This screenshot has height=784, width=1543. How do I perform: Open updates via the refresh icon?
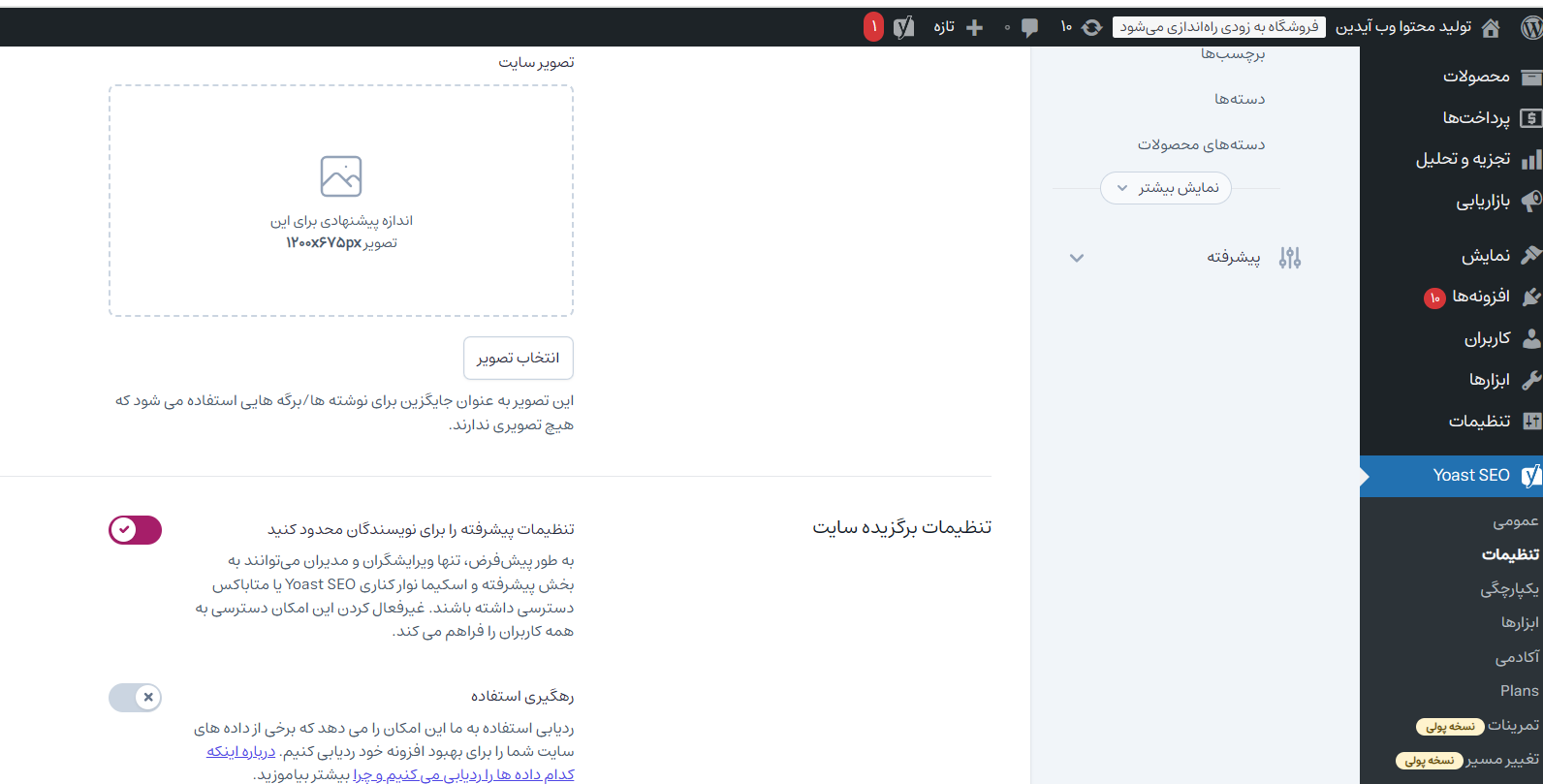[x=1092, y=27]
